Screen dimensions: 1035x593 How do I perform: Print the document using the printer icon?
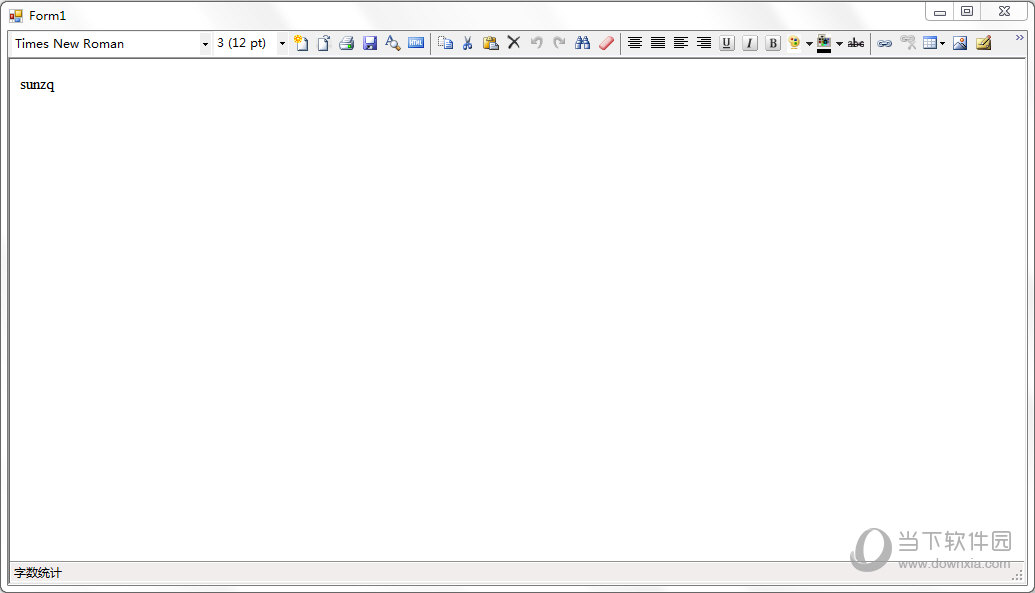pyautogui.click(x=347, y=43)
